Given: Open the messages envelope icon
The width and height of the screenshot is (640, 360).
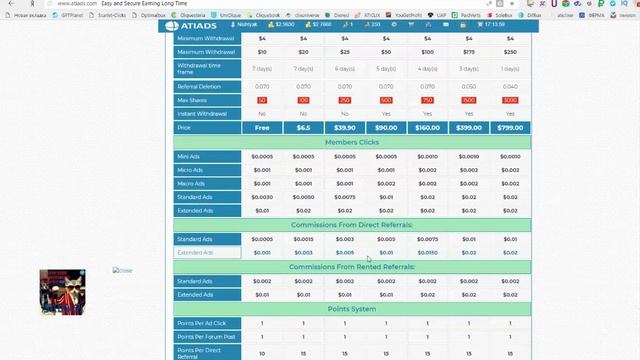Looking at the screenshot, I should (446, 24).
